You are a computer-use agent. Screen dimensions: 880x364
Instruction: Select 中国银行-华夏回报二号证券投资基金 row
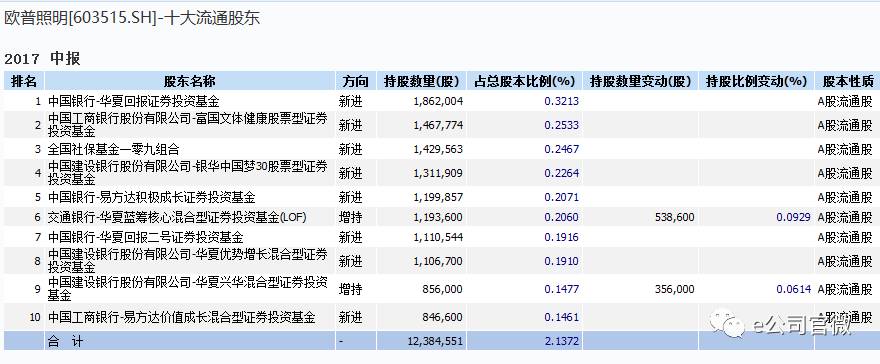[440, 237]
